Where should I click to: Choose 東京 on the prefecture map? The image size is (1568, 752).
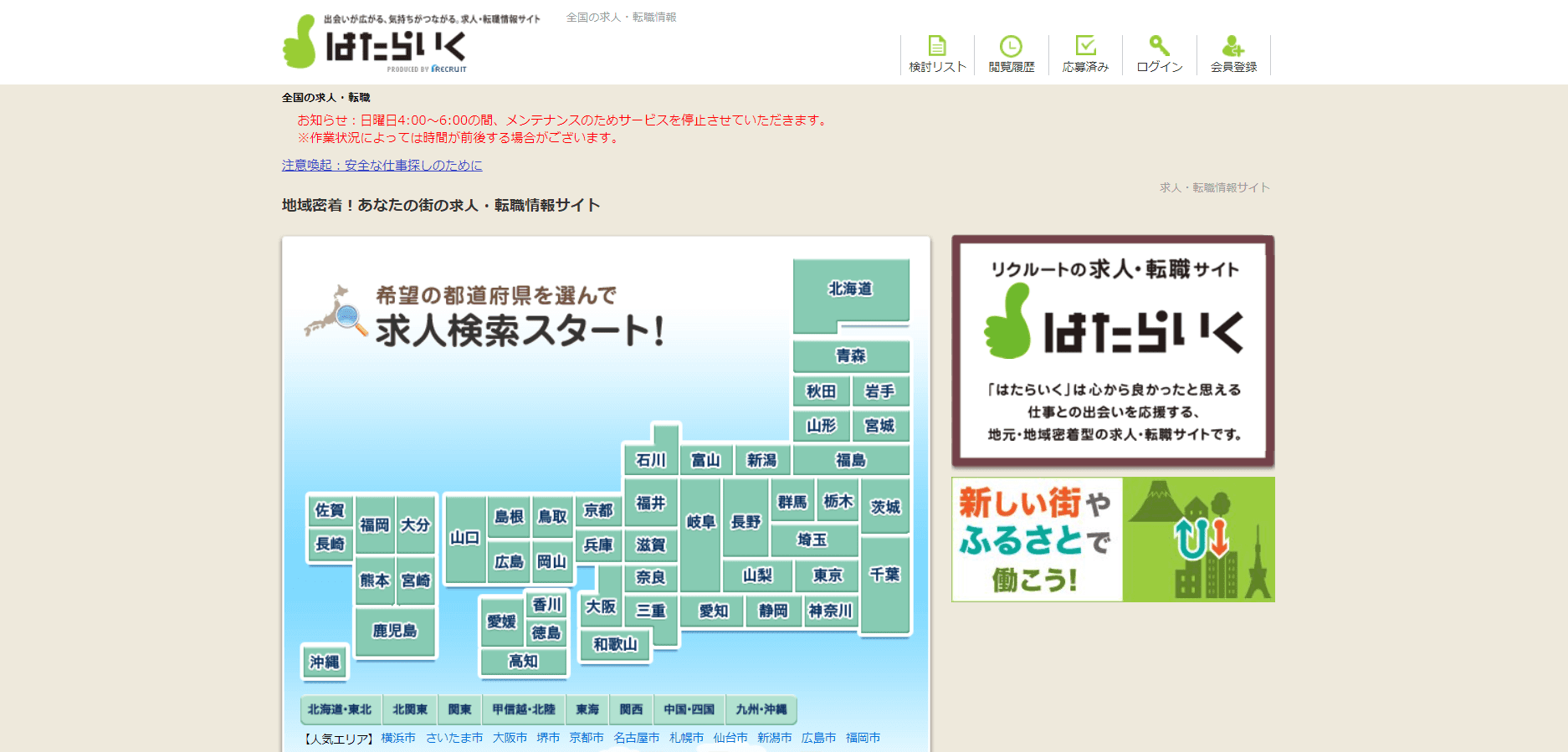point(828,576)
